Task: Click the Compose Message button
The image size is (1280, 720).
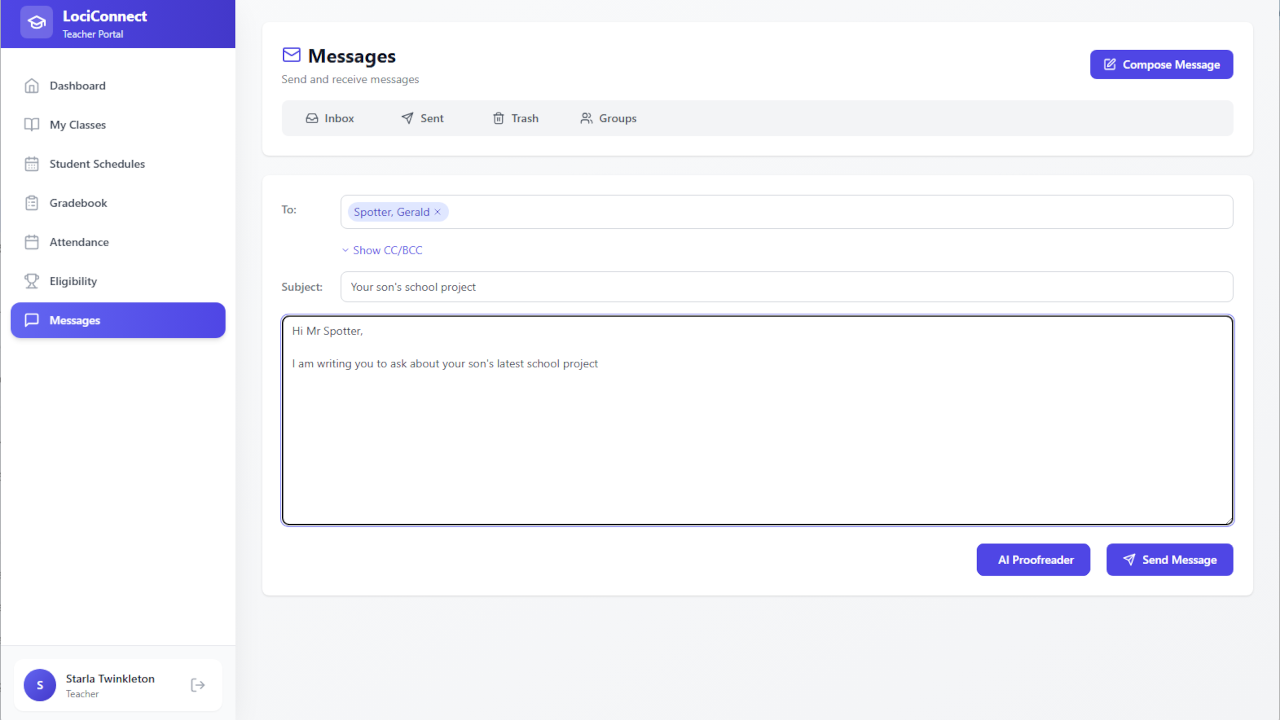Action: coord(1161,65)
